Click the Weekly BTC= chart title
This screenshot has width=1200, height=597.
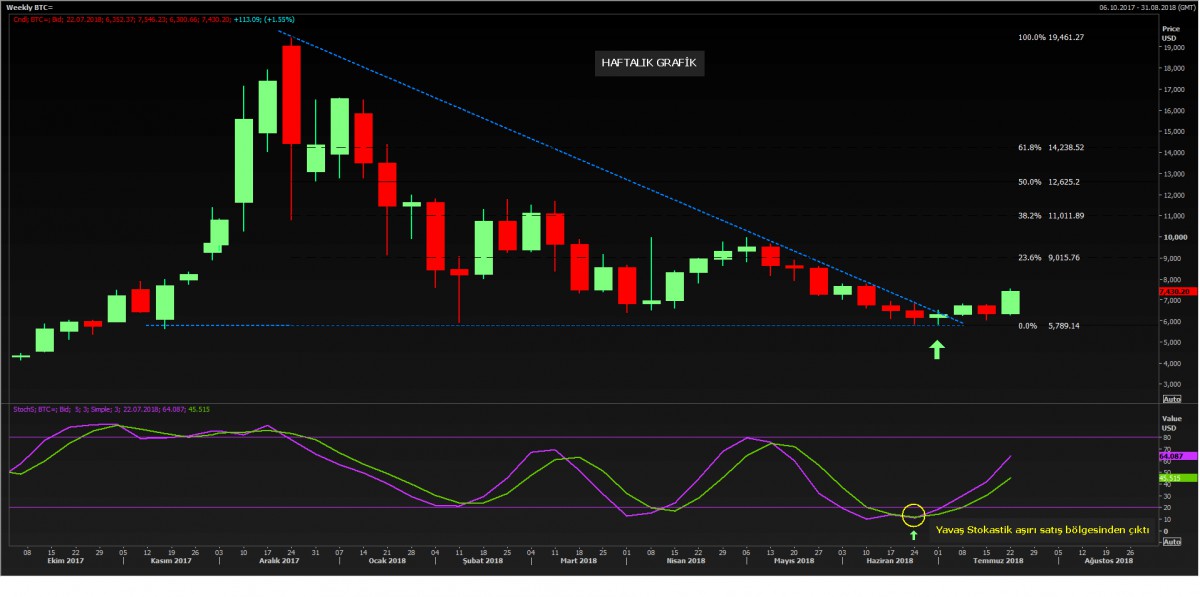coord(31,6)
